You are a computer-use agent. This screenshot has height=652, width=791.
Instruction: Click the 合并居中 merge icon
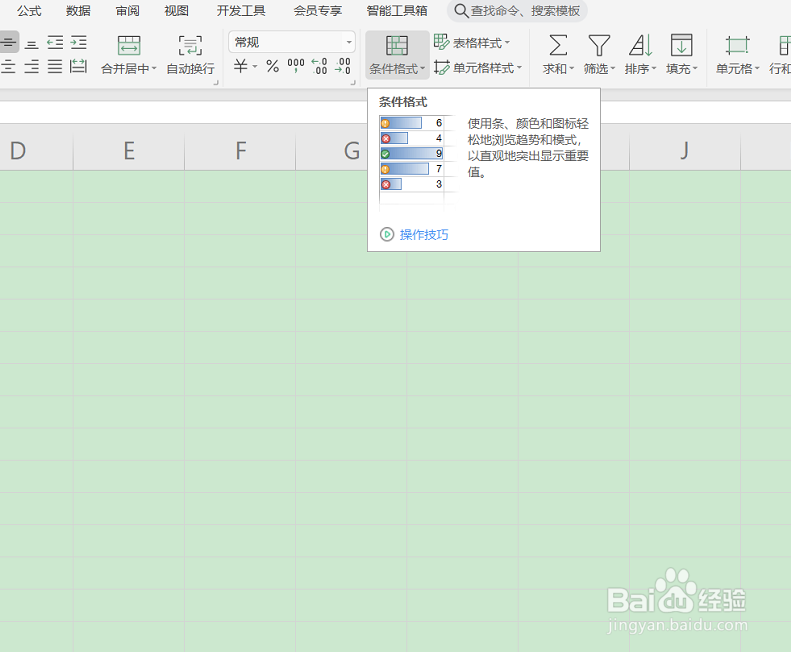tap(129, 45)
